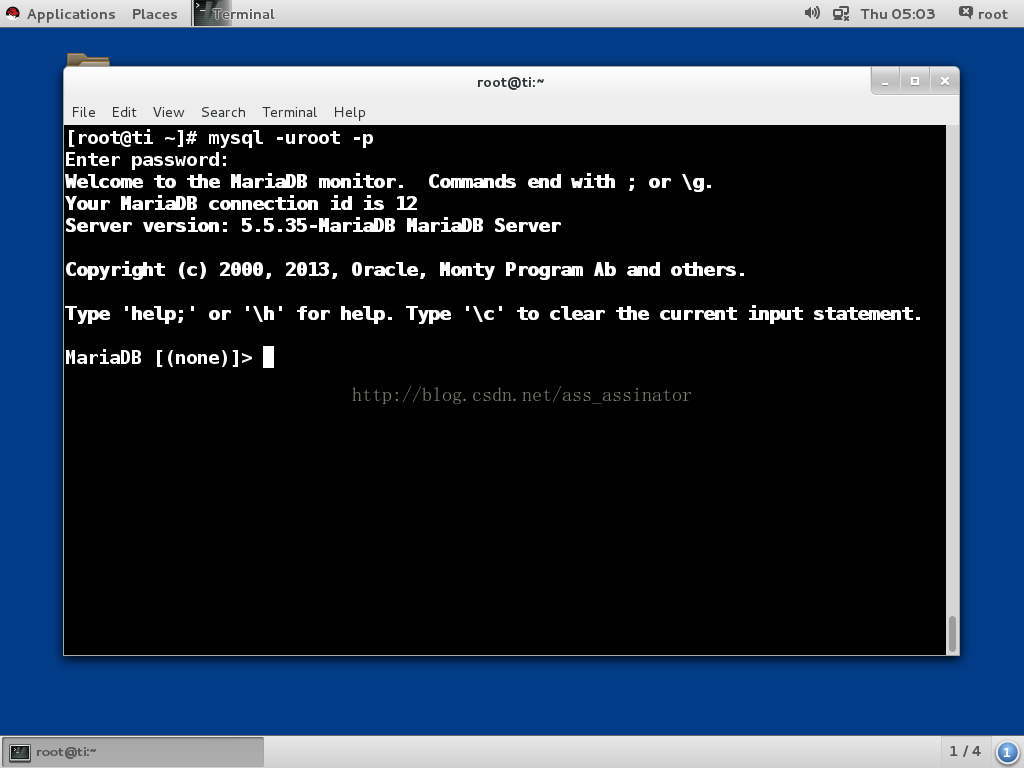The width and height of the screenshot is (1024, 768).
Task: Click the 'mysql -uroot -p' command text
Action: [x=291, y=138]
